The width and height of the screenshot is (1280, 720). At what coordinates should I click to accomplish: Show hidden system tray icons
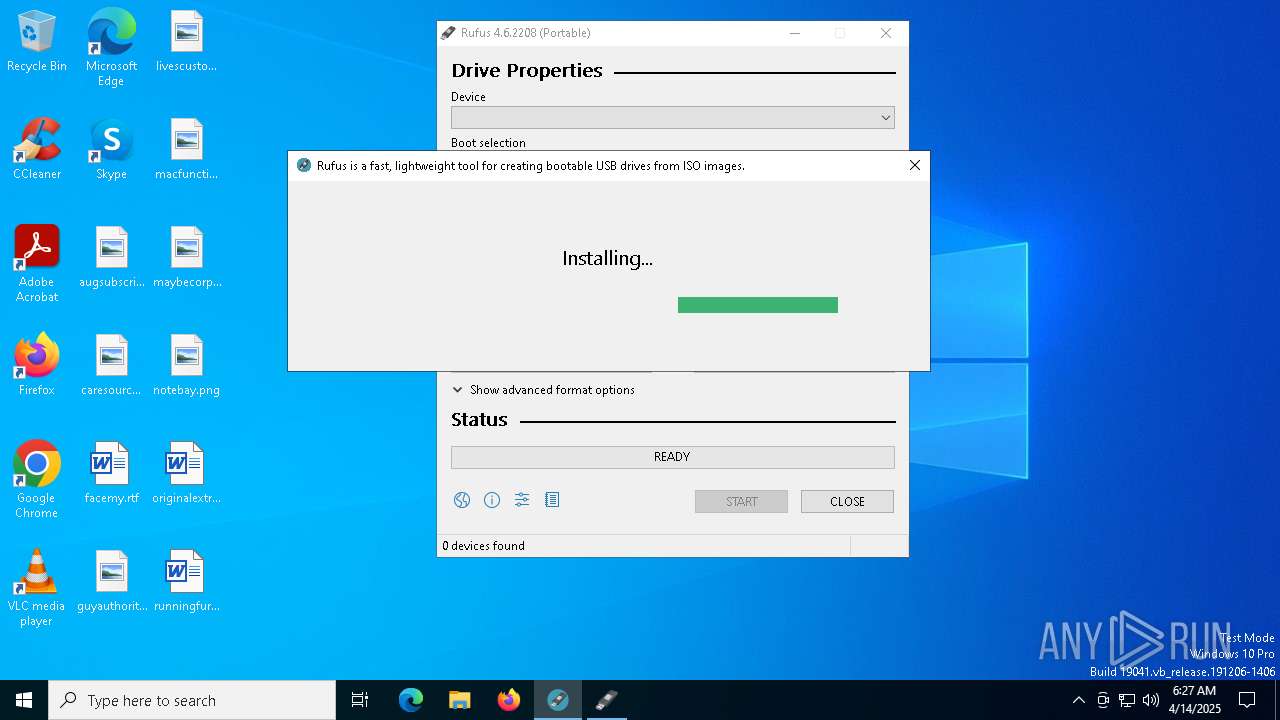point(1078,700)
